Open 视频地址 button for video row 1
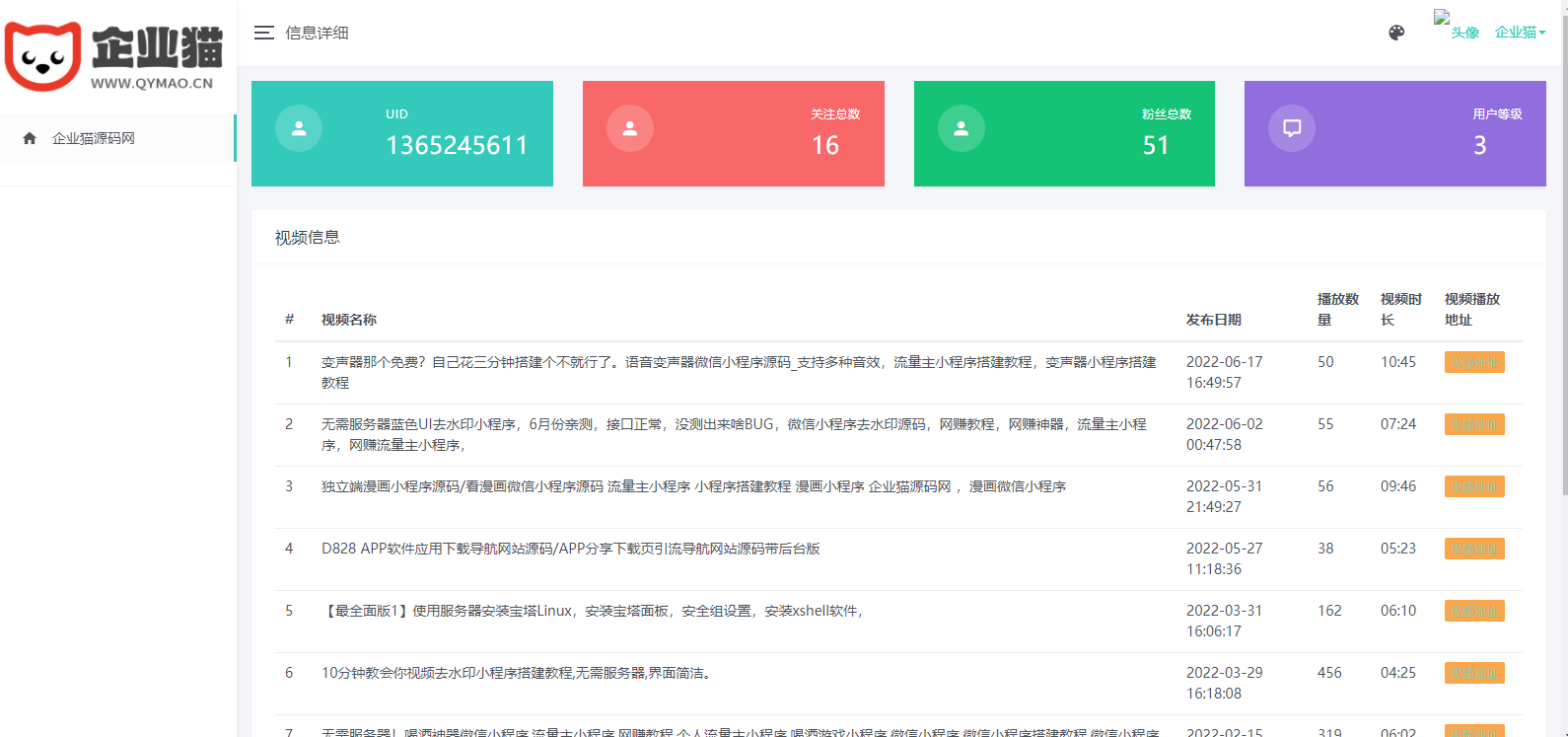1568x737 pixels. pyautogui.click(x=1474, y=362)
